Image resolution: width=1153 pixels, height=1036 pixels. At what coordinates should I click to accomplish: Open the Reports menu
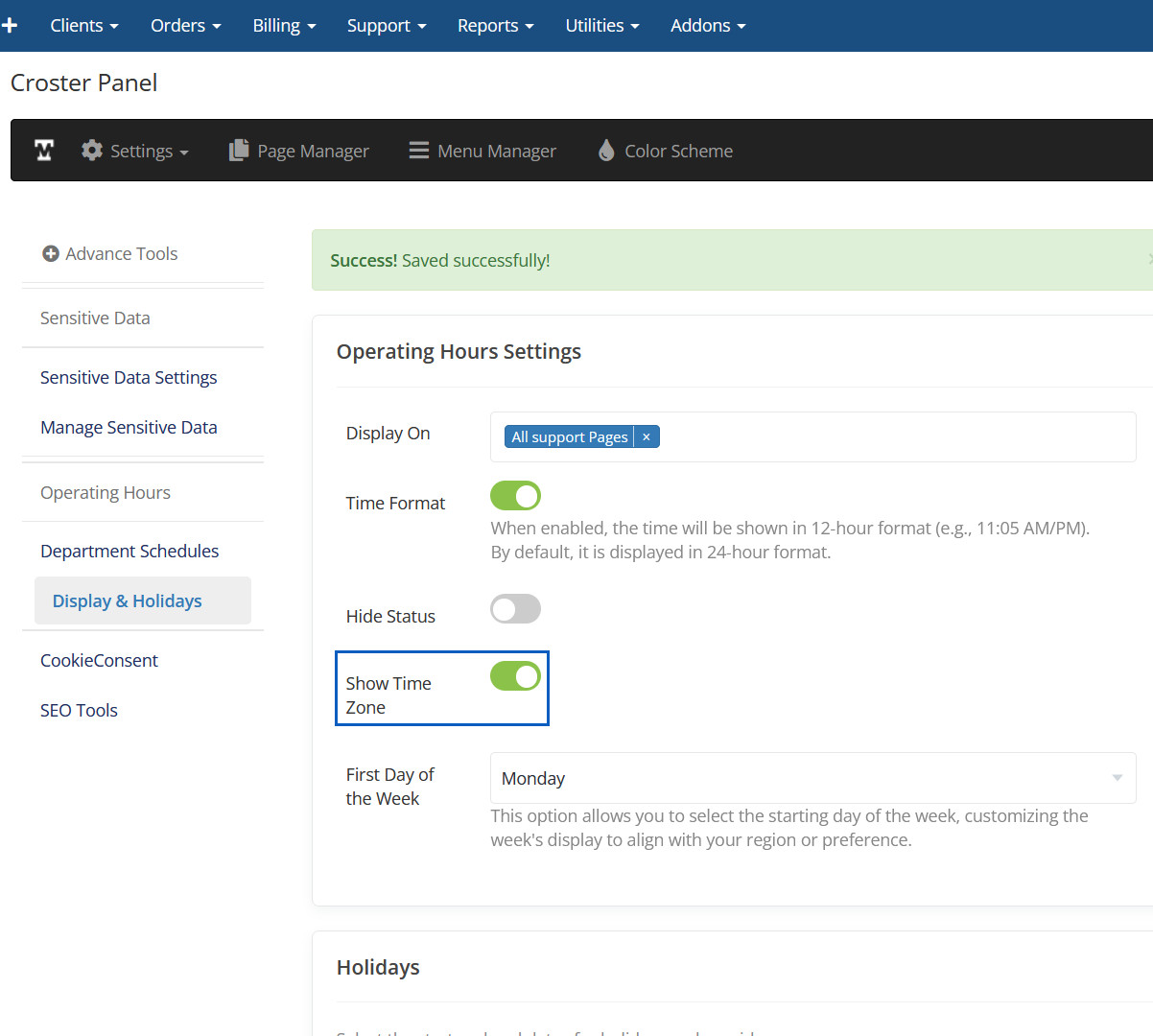tap(495, 26)
